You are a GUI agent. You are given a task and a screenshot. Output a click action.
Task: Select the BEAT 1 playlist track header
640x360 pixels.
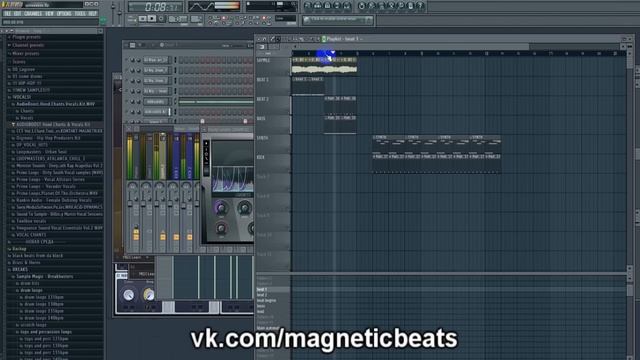(x=273, y=86)
